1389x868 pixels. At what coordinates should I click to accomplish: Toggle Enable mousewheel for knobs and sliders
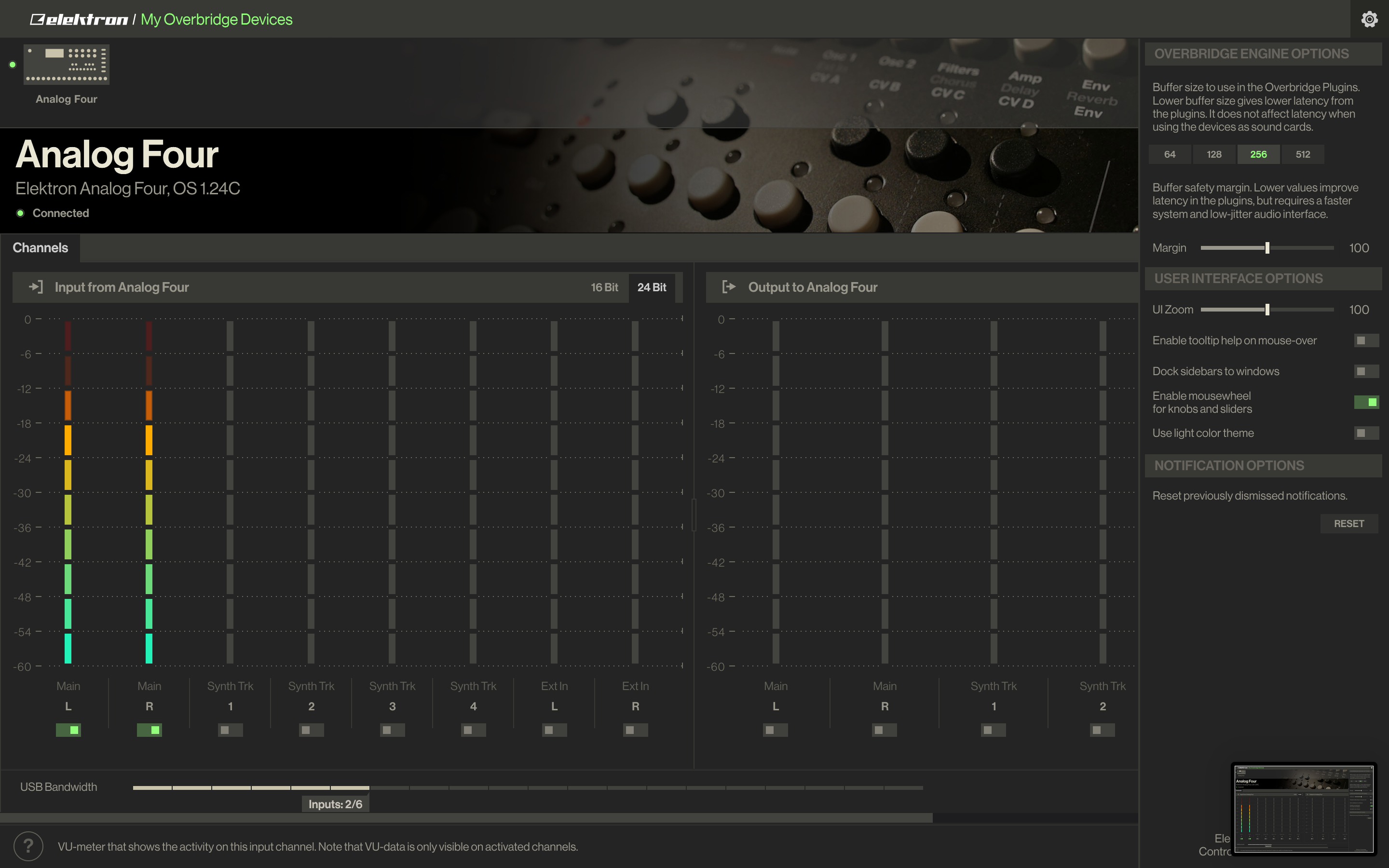coord(1366,402)
